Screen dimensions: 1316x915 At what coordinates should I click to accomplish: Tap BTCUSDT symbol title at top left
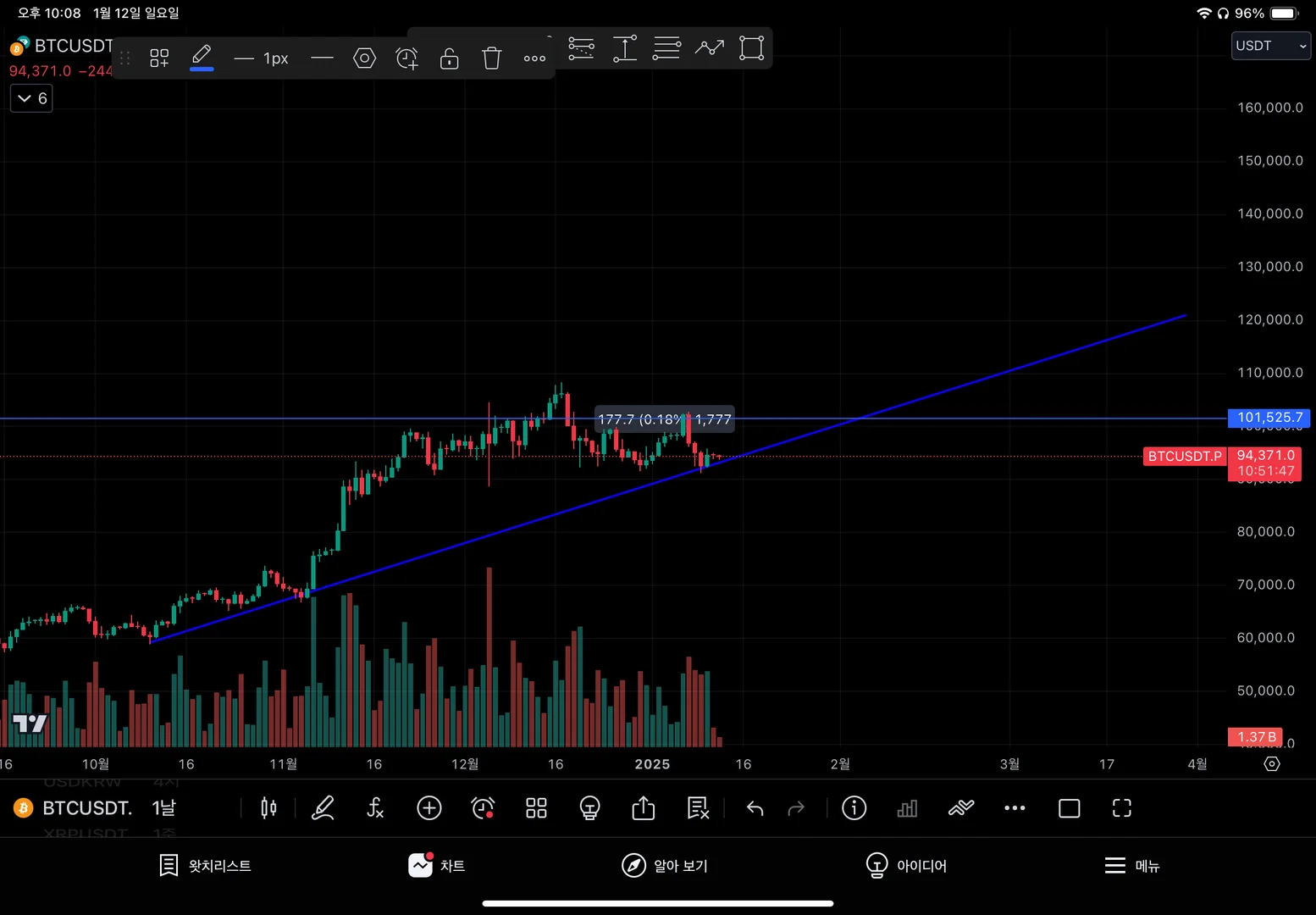[73, 46]
